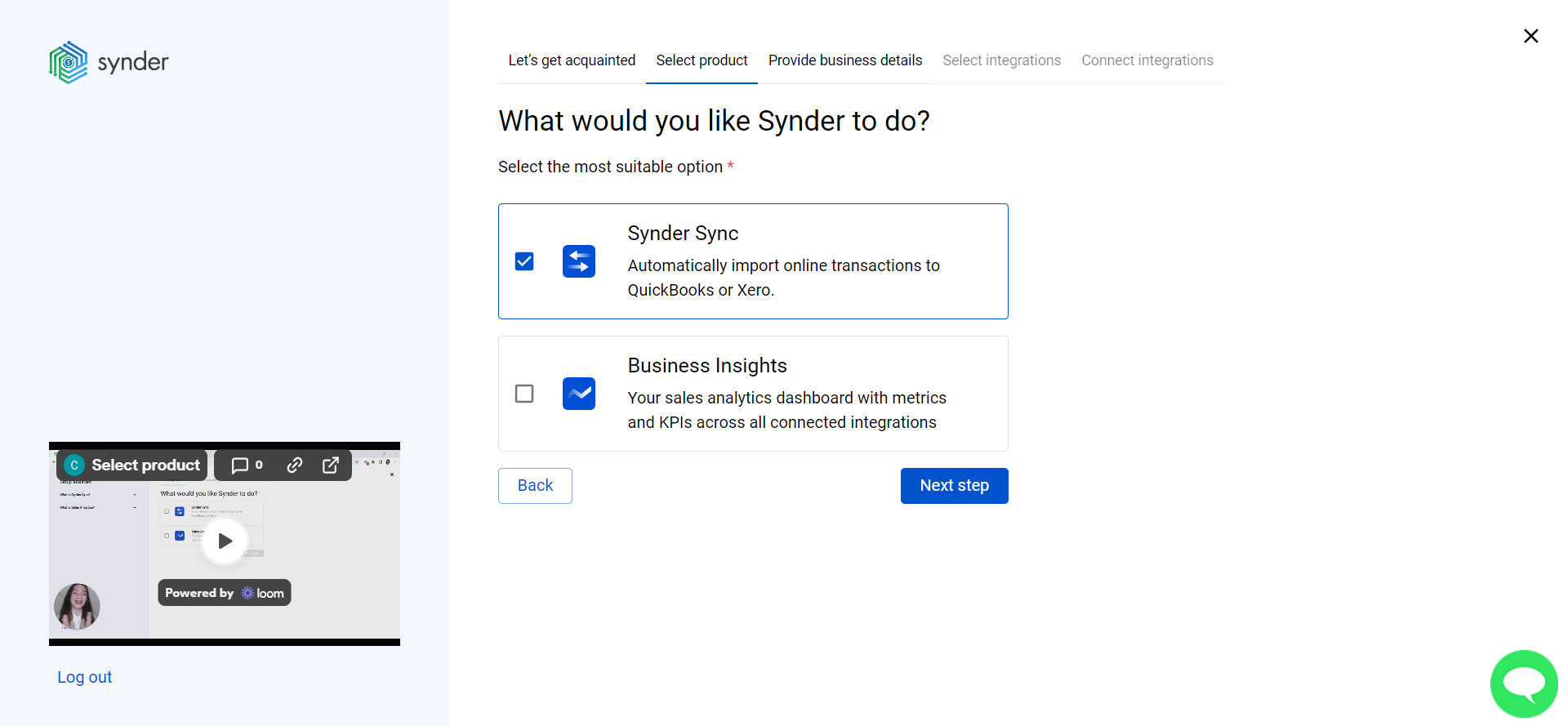Click the teal 'C' avatar in video
Image resolution: width=1568 pixels, height=726 pixels.
74,465
